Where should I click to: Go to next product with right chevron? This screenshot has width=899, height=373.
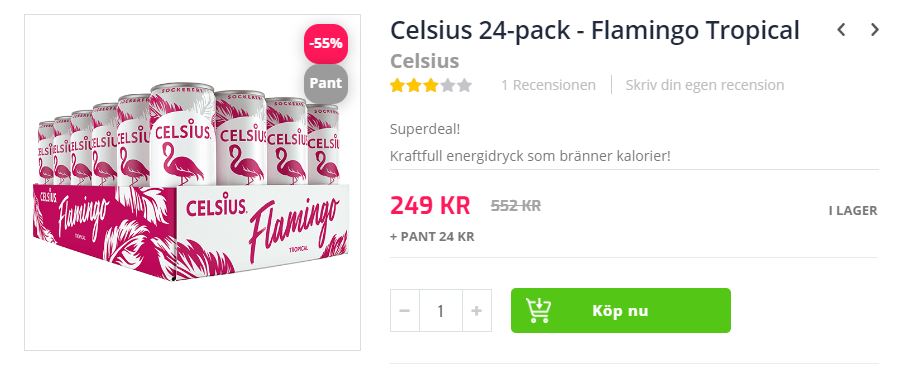coord(874,30)
